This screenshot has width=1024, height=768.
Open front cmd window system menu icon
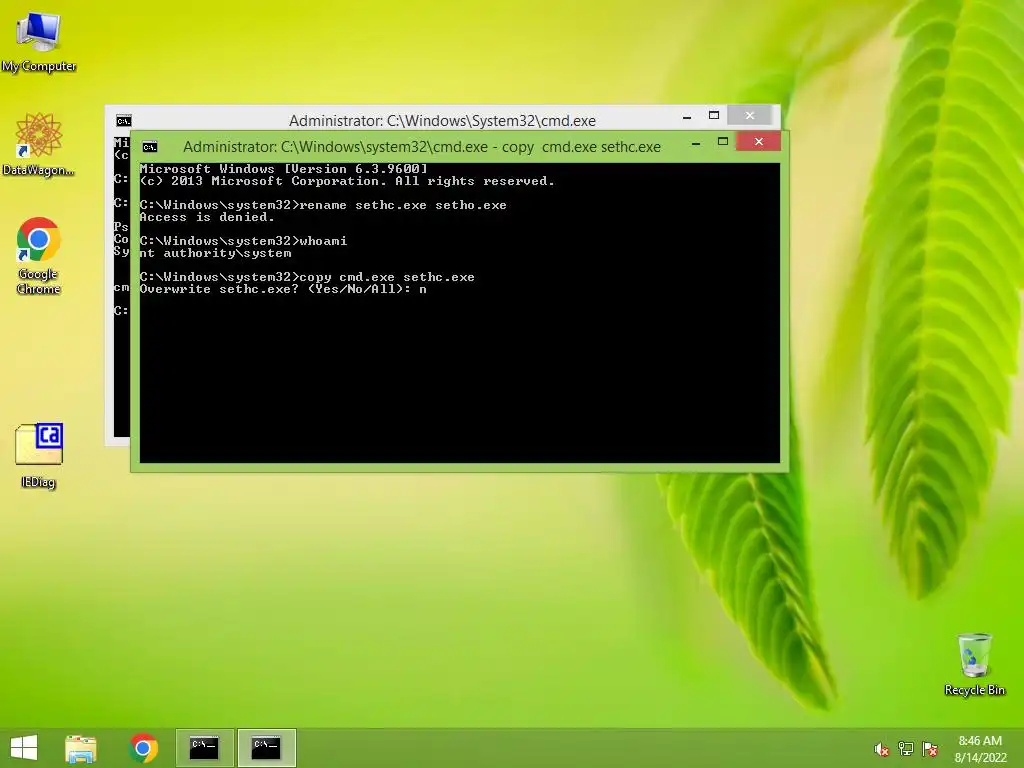(150, 147)
